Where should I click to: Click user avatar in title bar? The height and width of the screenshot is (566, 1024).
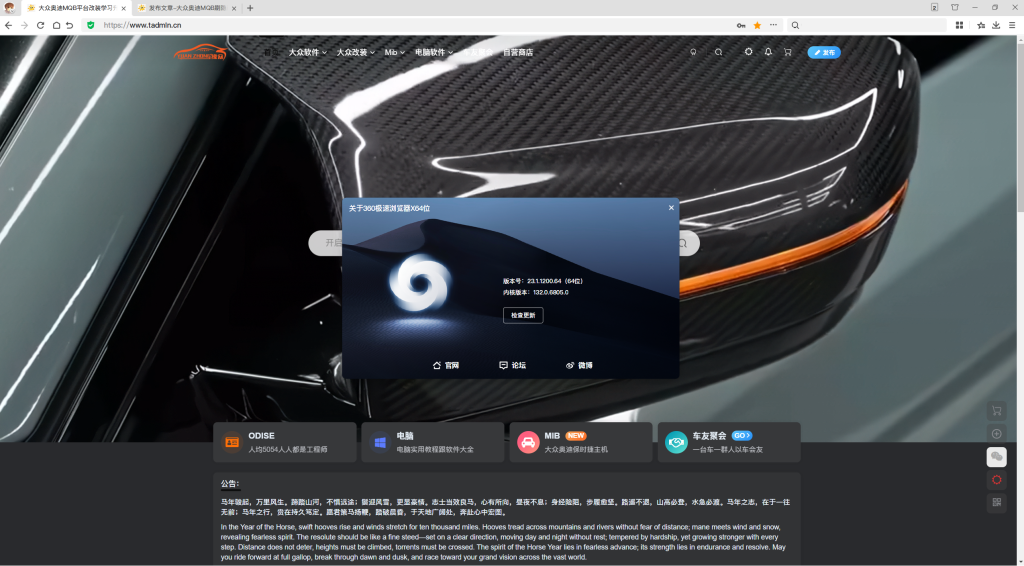(9, 8)
